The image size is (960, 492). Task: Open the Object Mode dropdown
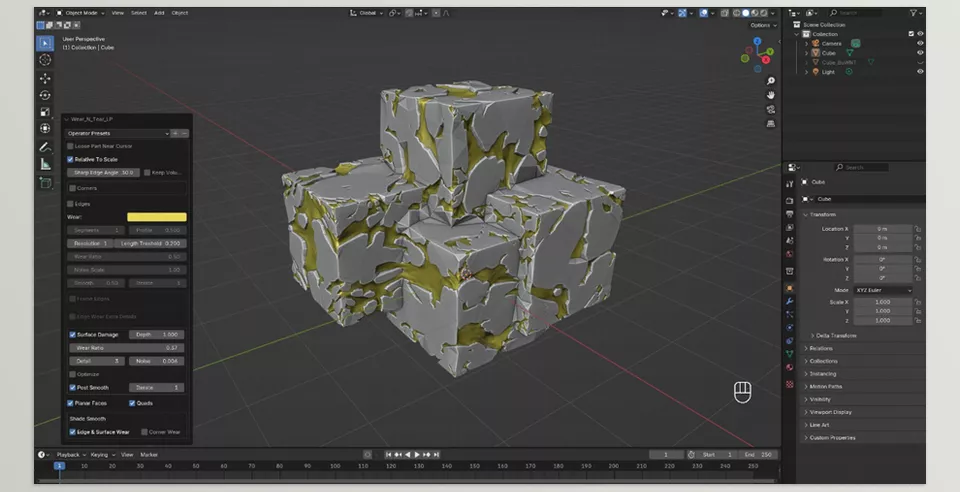tap(79, 13)
